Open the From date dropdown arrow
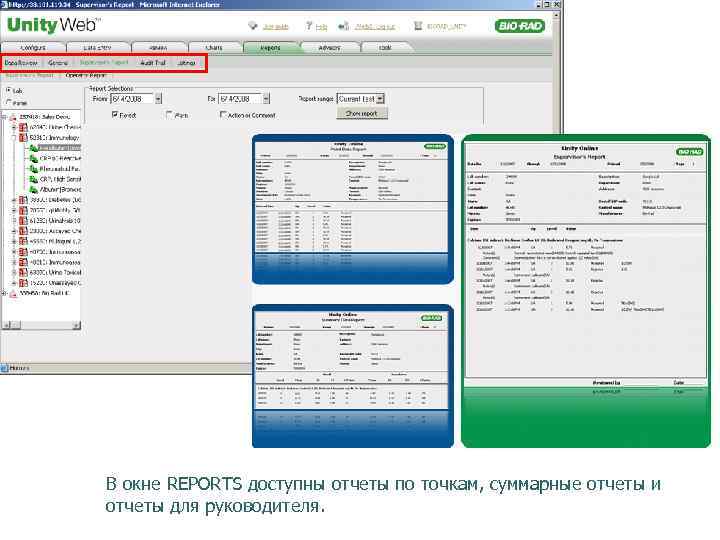Image resolution: width=720 pixels, height=540 pixels. (x=158, y=99)
